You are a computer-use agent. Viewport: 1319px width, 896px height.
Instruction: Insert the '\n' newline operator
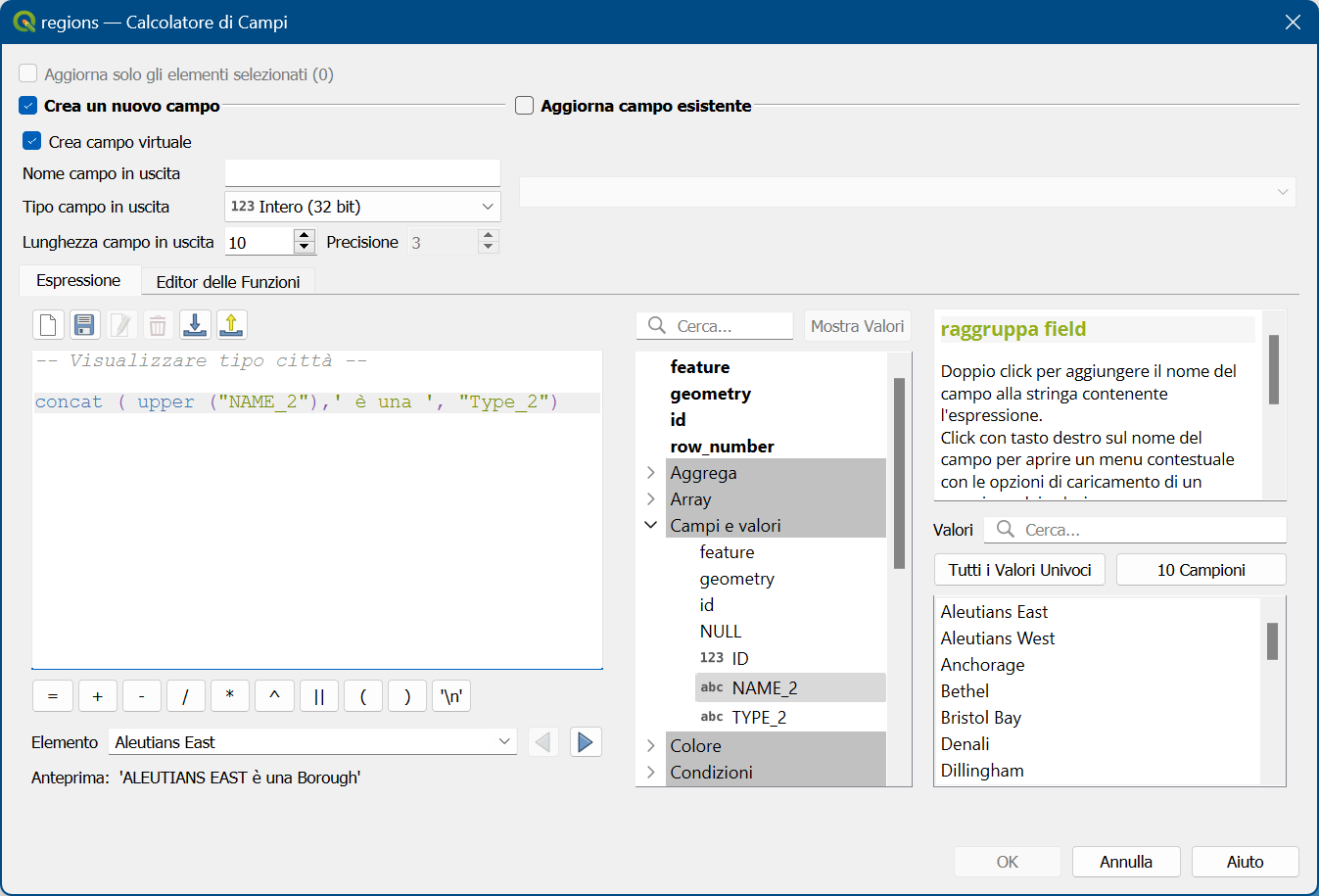pos(451,696)
